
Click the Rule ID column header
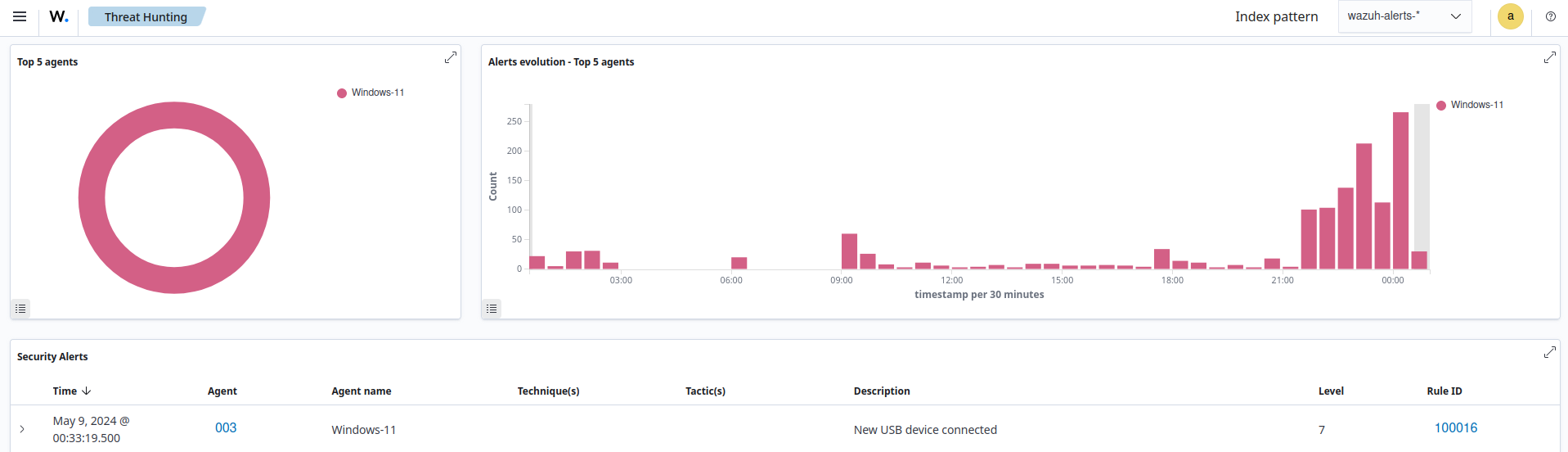(1444, 391)
